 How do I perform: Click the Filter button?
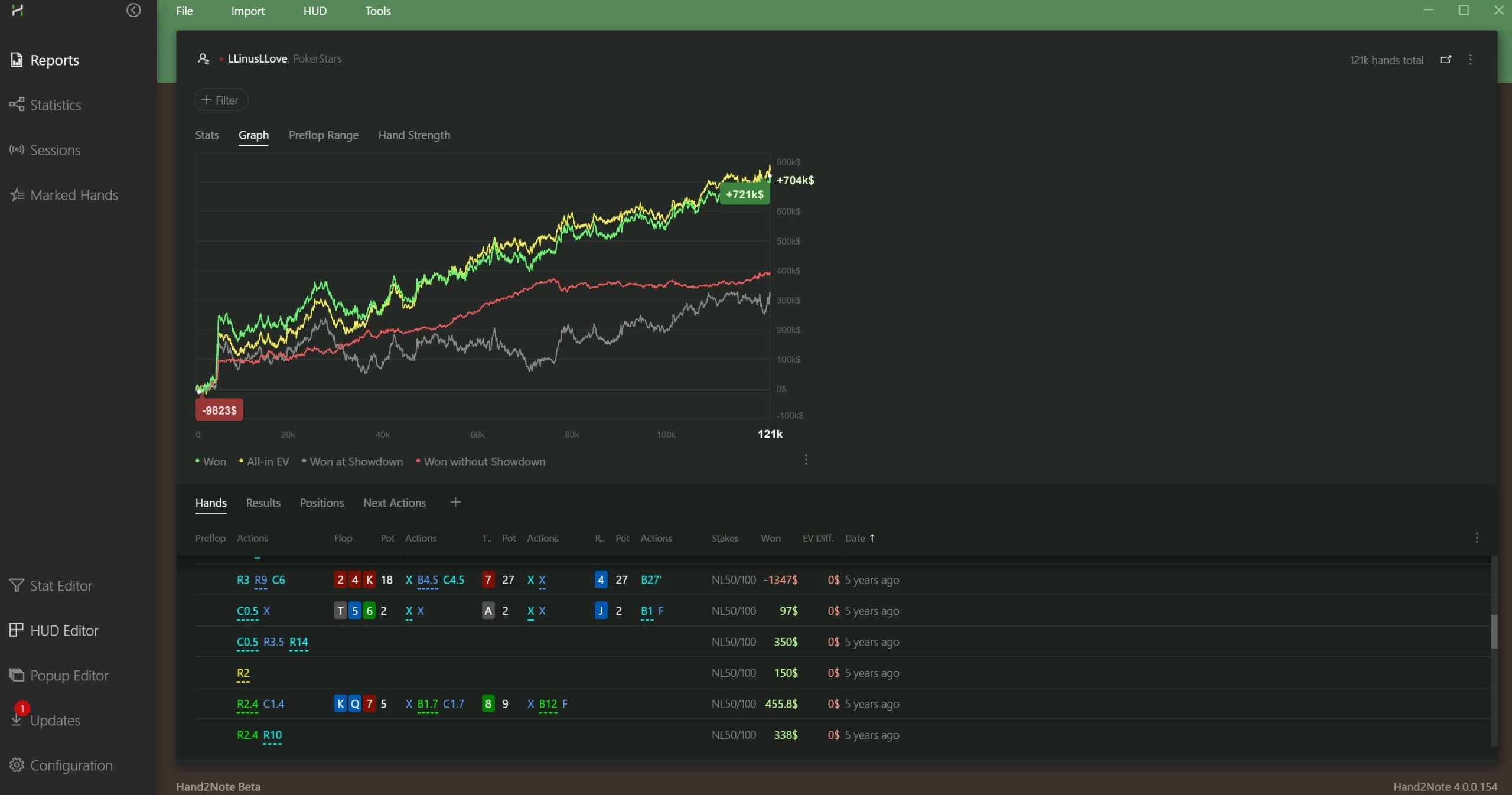tap(220, 100)
